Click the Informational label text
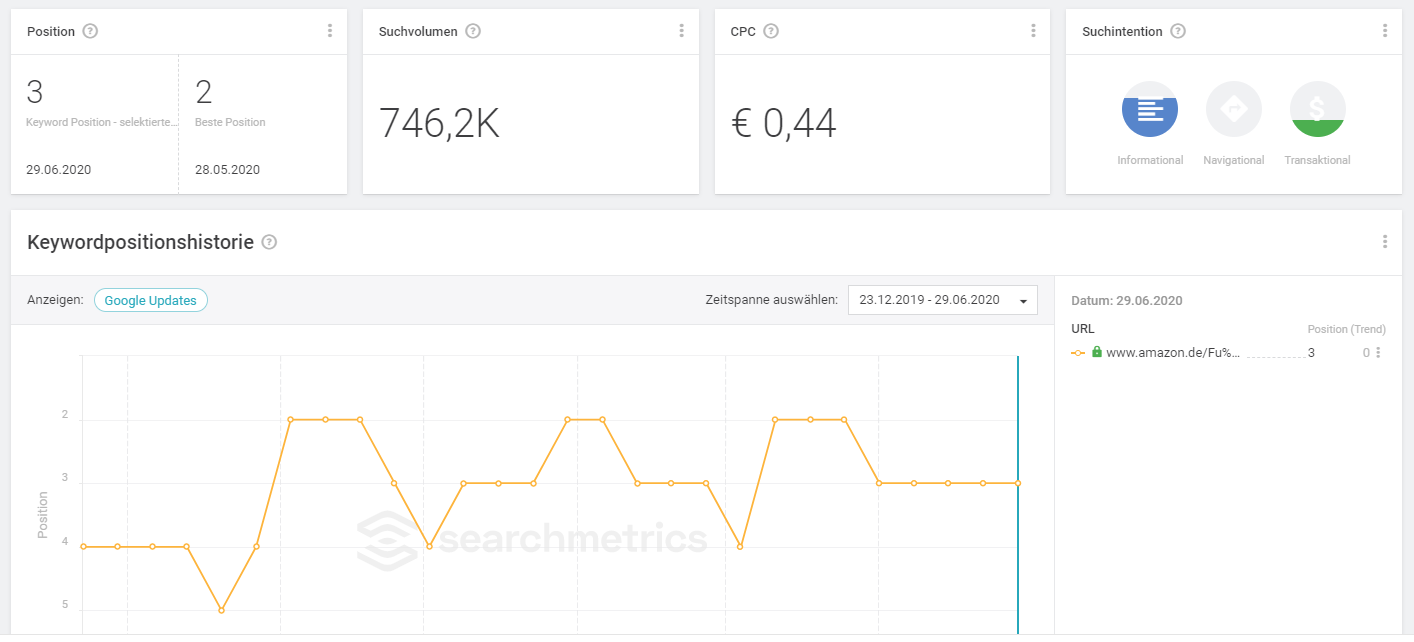1414x642 pixels. point(1150,160)
